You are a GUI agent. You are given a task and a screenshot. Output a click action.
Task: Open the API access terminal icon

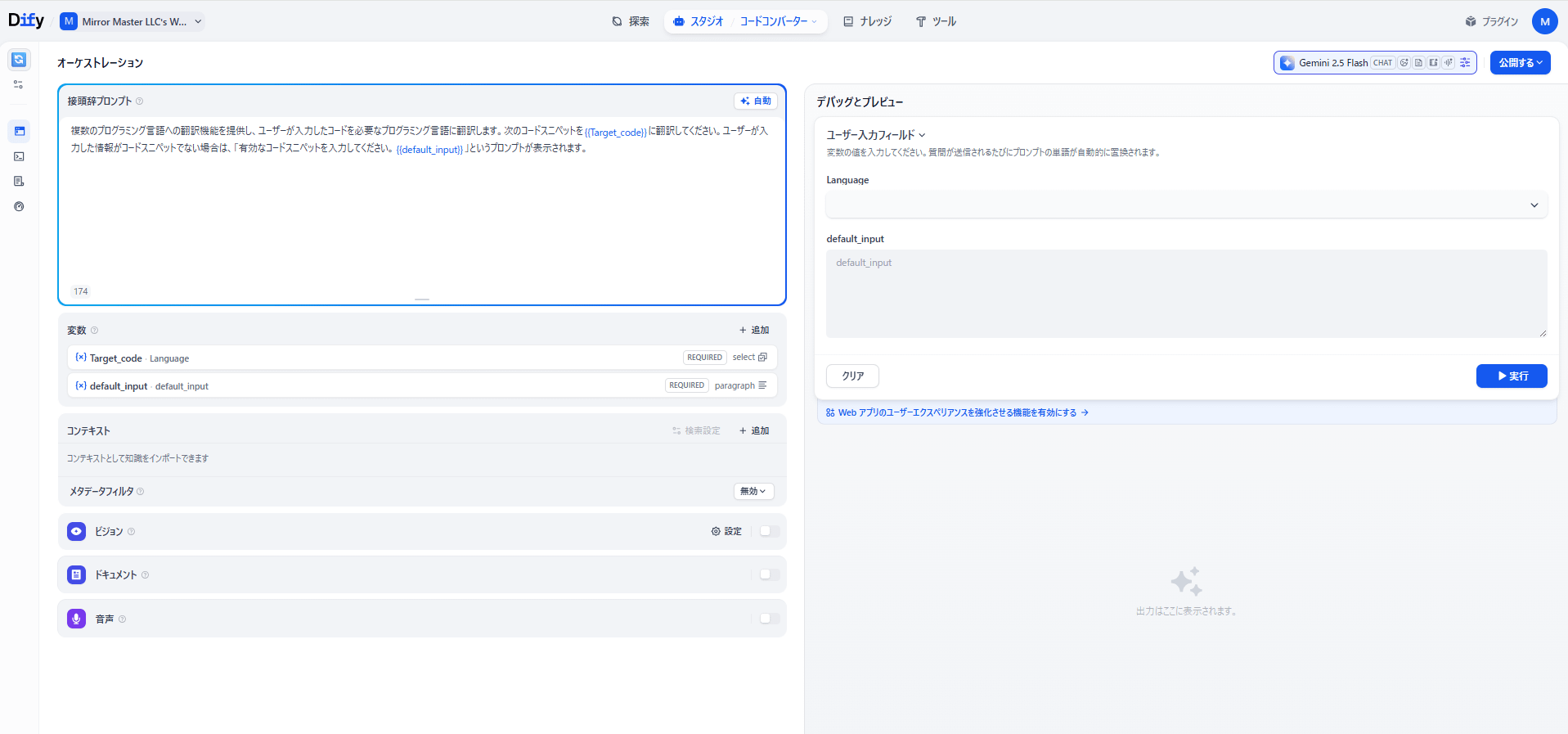point(20,156)
